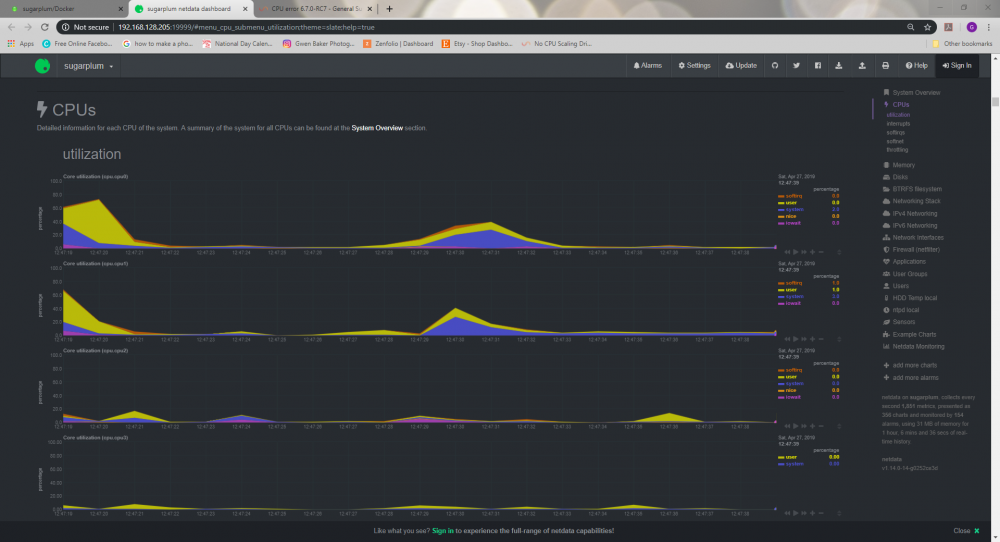This screenshot has height=542, width=1000.
Task: Open the Chrome profile avatar
Action: 971,27
